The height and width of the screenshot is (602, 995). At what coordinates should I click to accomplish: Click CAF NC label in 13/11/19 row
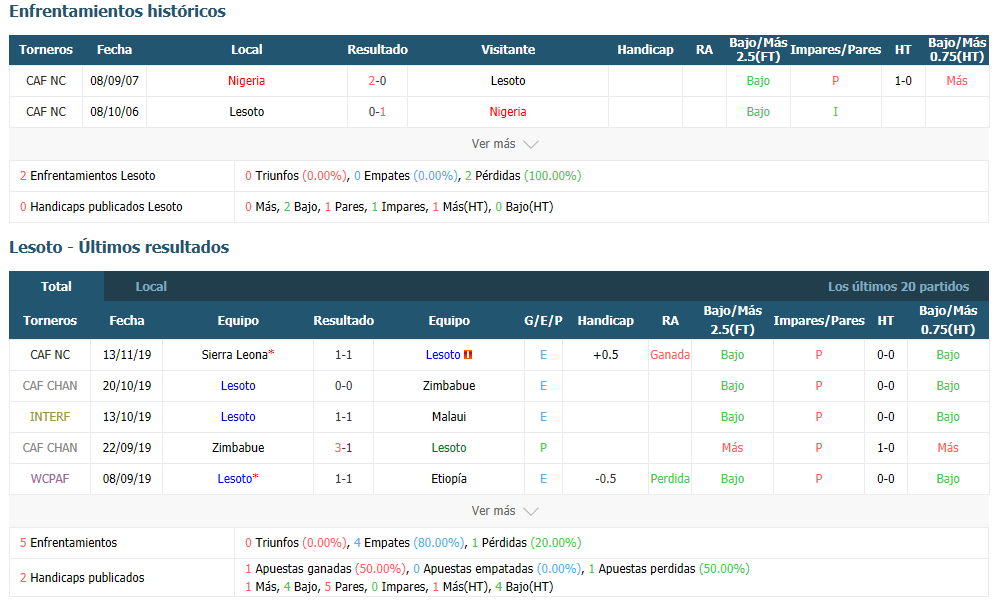point(49,355)
